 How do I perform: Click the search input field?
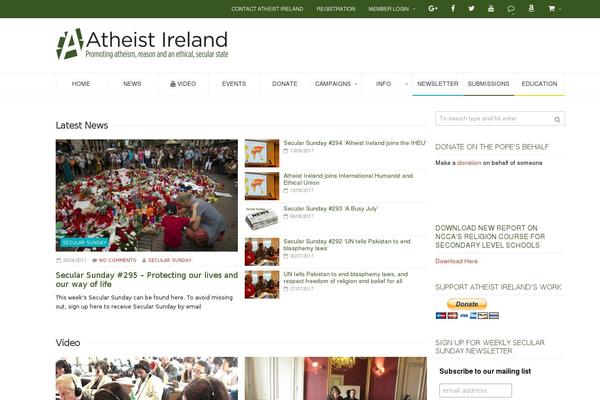coord(494,119)
